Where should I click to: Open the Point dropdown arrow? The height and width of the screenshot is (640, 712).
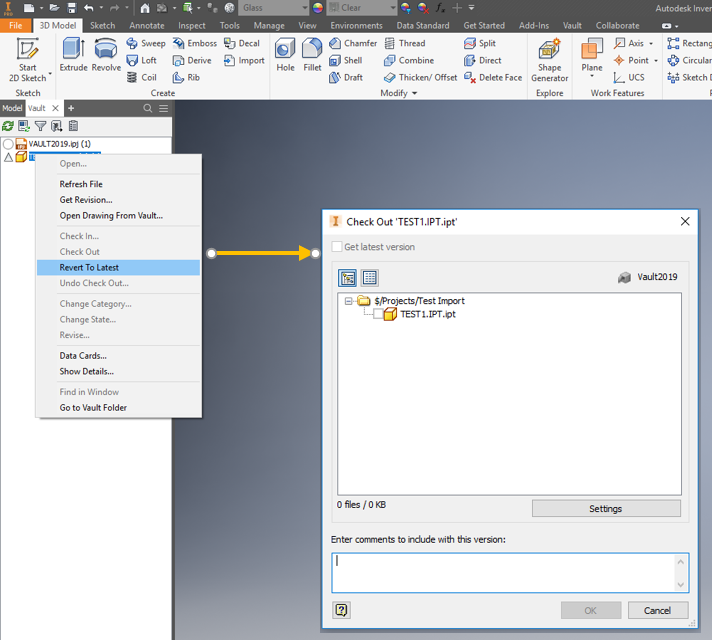(x=656, y=60)
